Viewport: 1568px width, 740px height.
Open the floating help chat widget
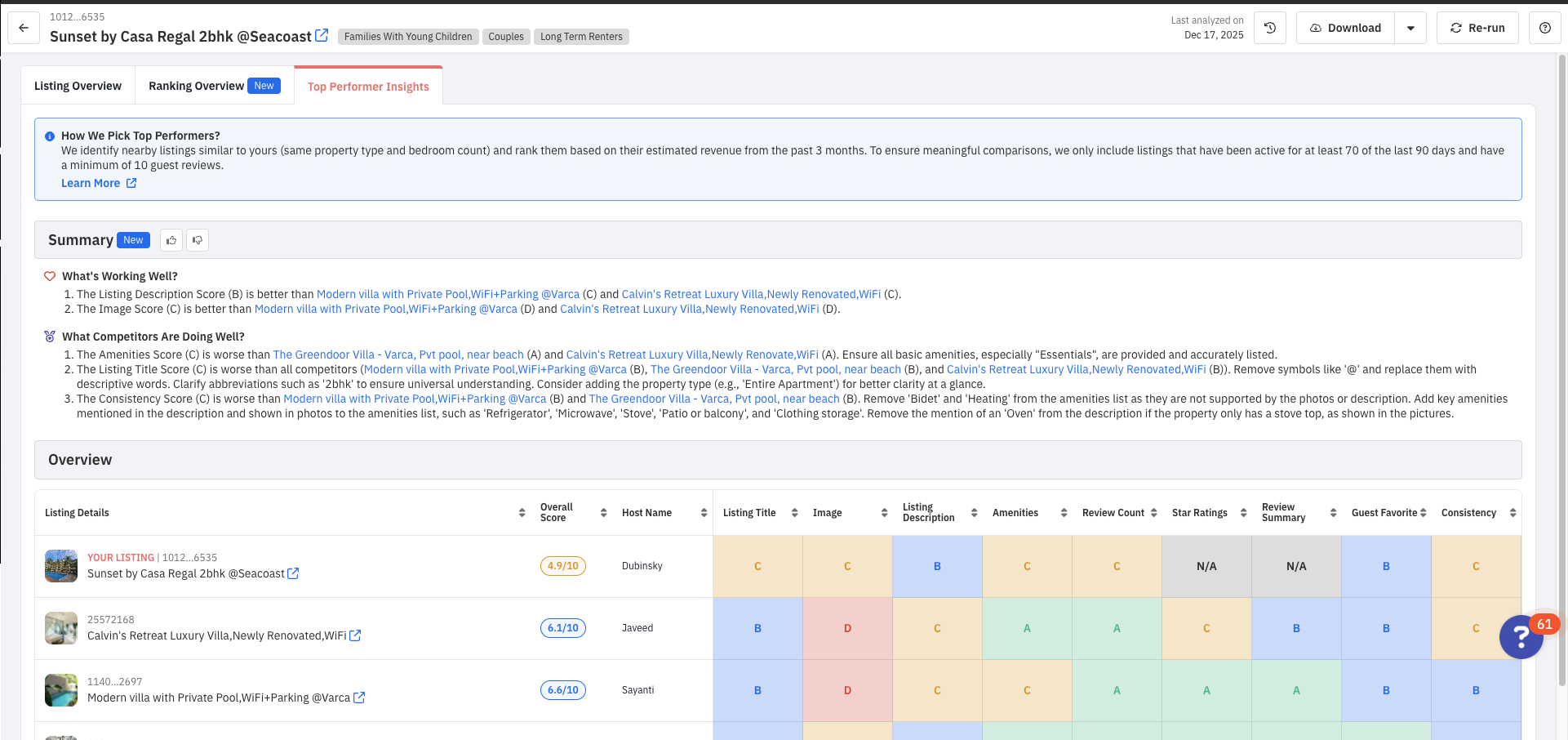(1521, 637)
